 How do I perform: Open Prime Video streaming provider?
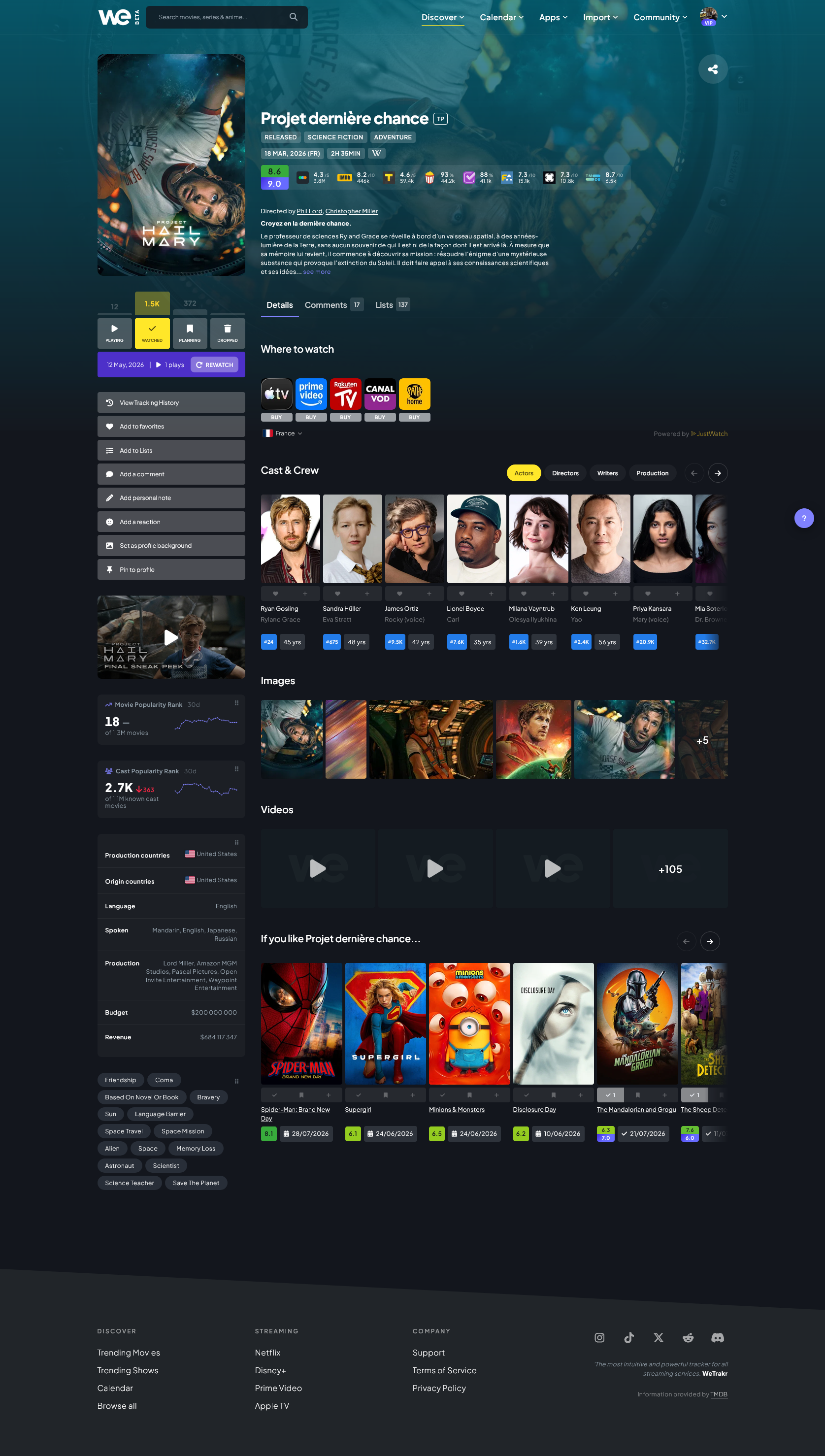(x=311, y=394)
